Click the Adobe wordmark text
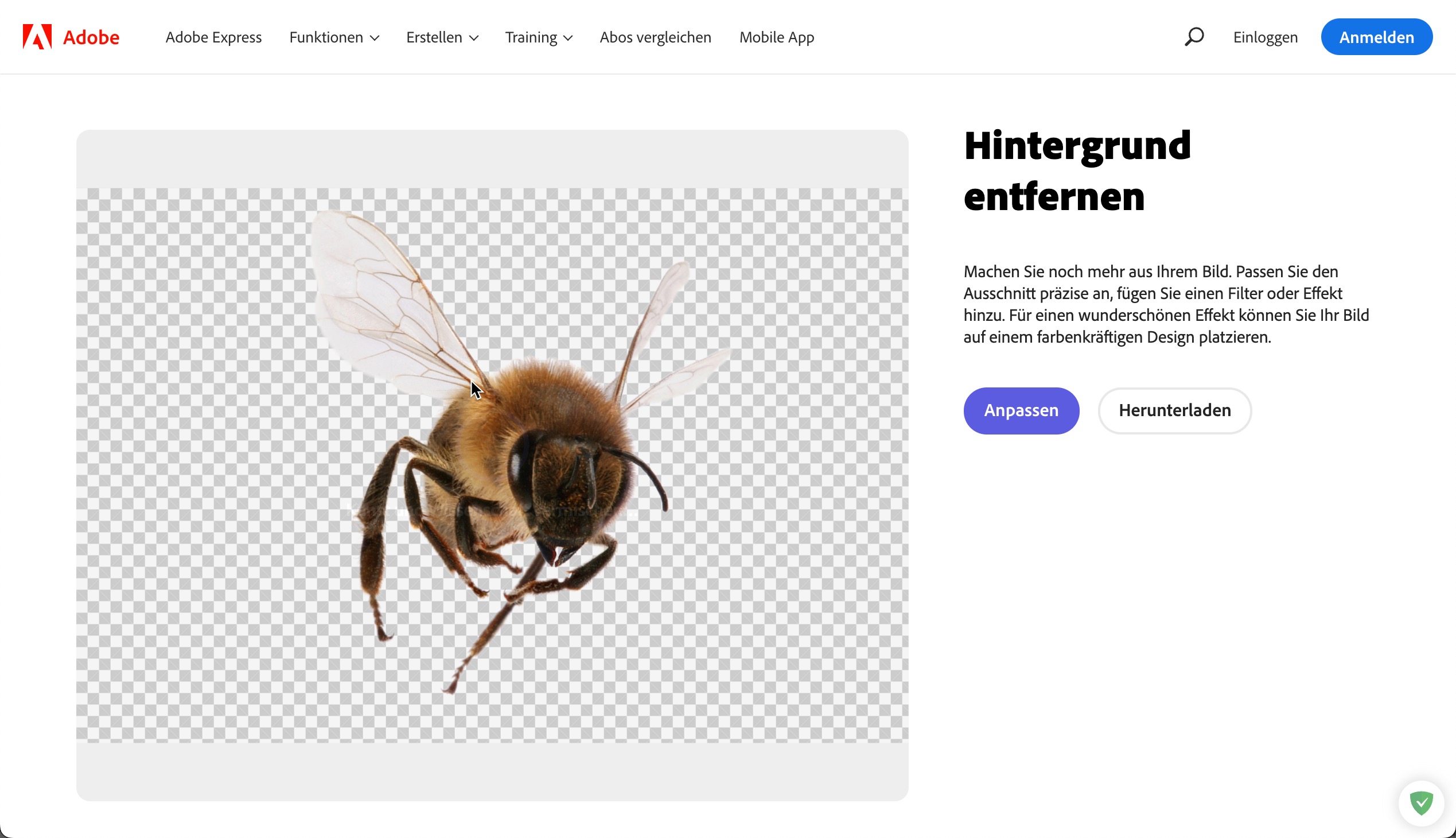Image resolution: width=1456 pixels, height=838 pixels. [x=91, y=37]
